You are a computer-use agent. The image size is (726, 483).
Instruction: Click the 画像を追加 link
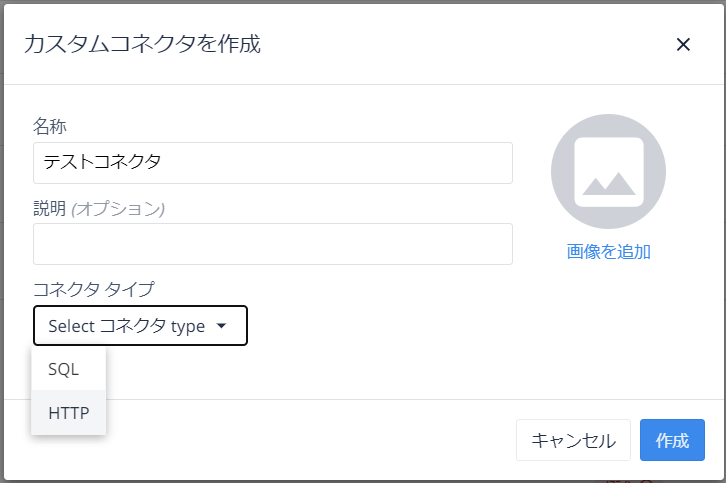608,252
